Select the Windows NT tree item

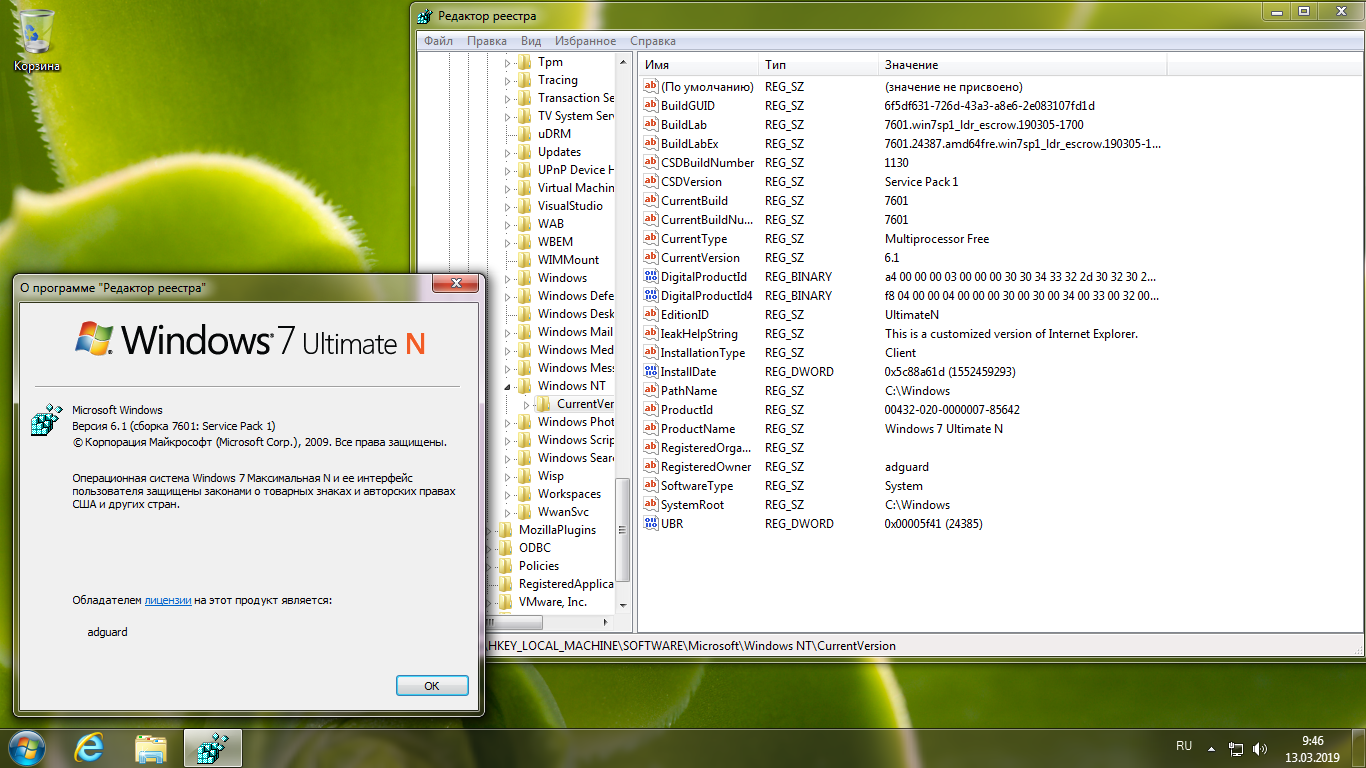[571, 386]
